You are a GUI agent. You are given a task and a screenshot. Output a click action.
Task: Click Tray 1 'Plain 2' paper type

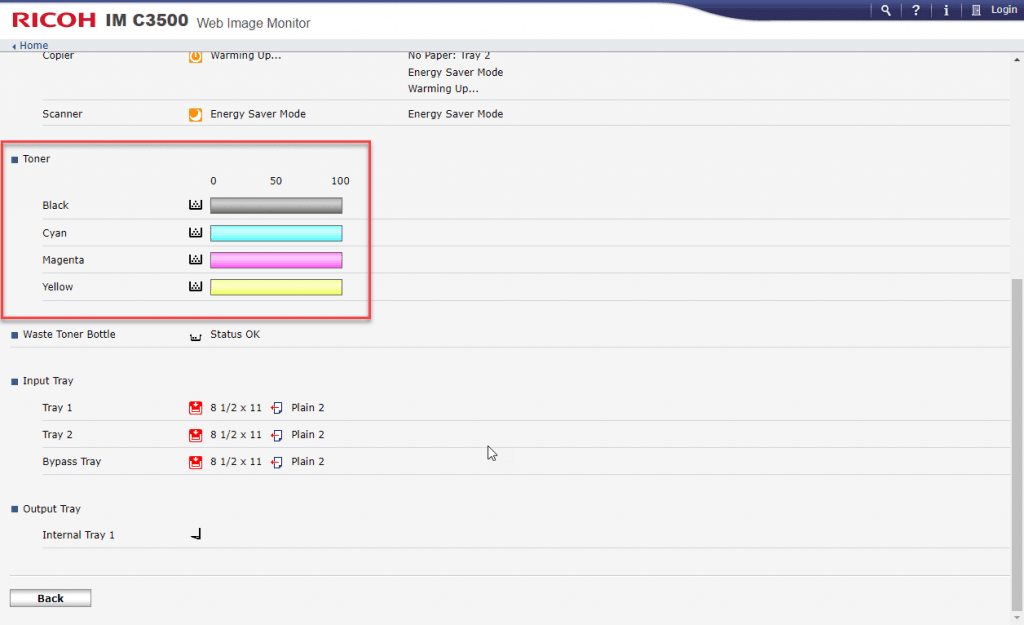[x=308, y=408]
